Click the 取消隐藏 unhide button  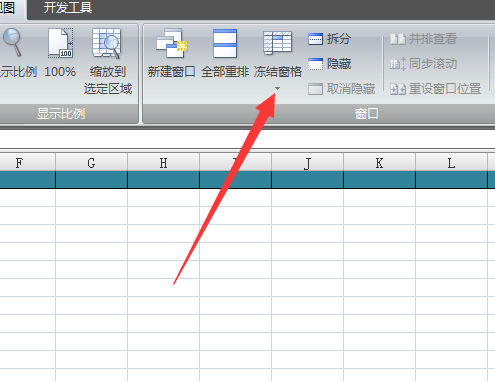[342, 89]
